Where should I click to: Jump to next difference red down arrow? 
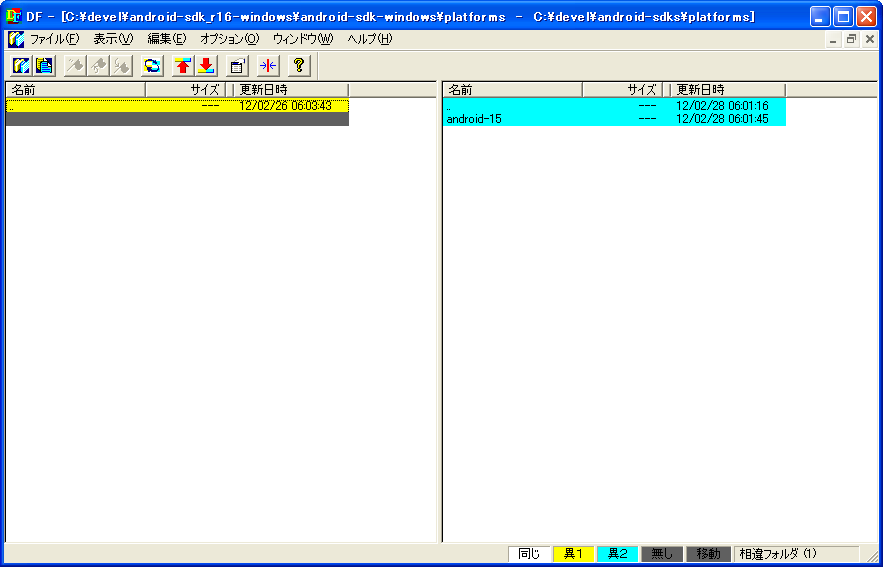206,66
